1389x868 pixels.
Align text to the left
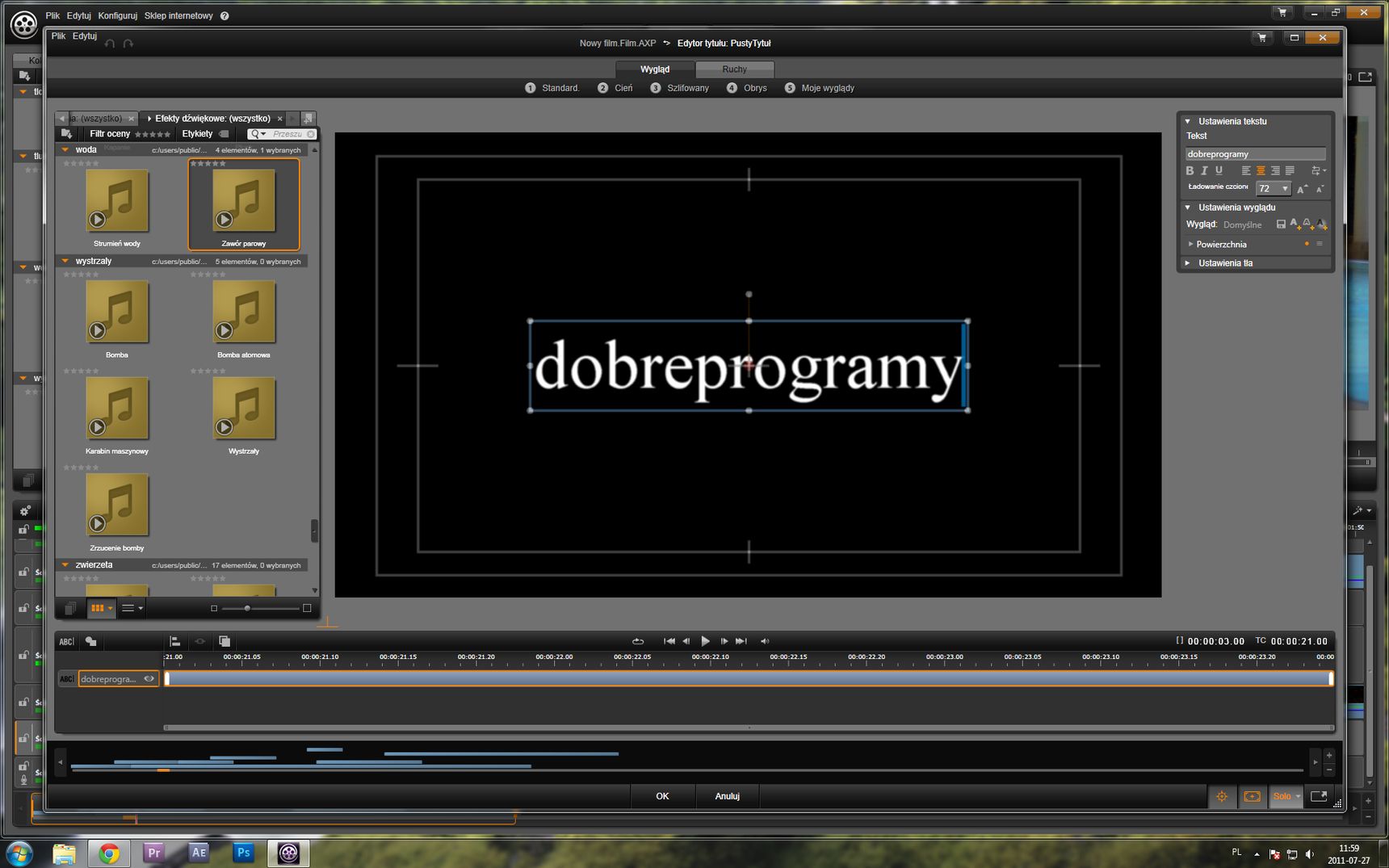(1246, 170)
